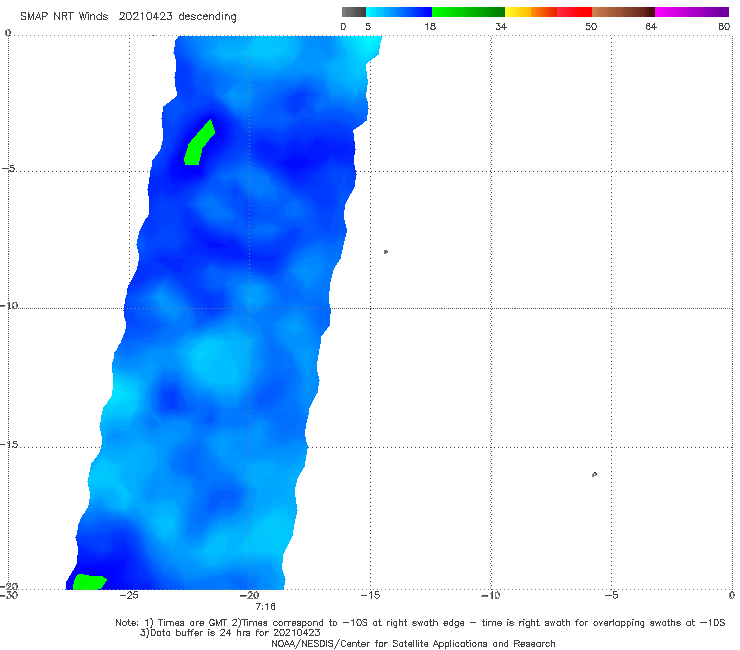Click the title 'SMAP NRT Winds 20210423 descending'
Screen dimensions: 740x650
[128, 17]
